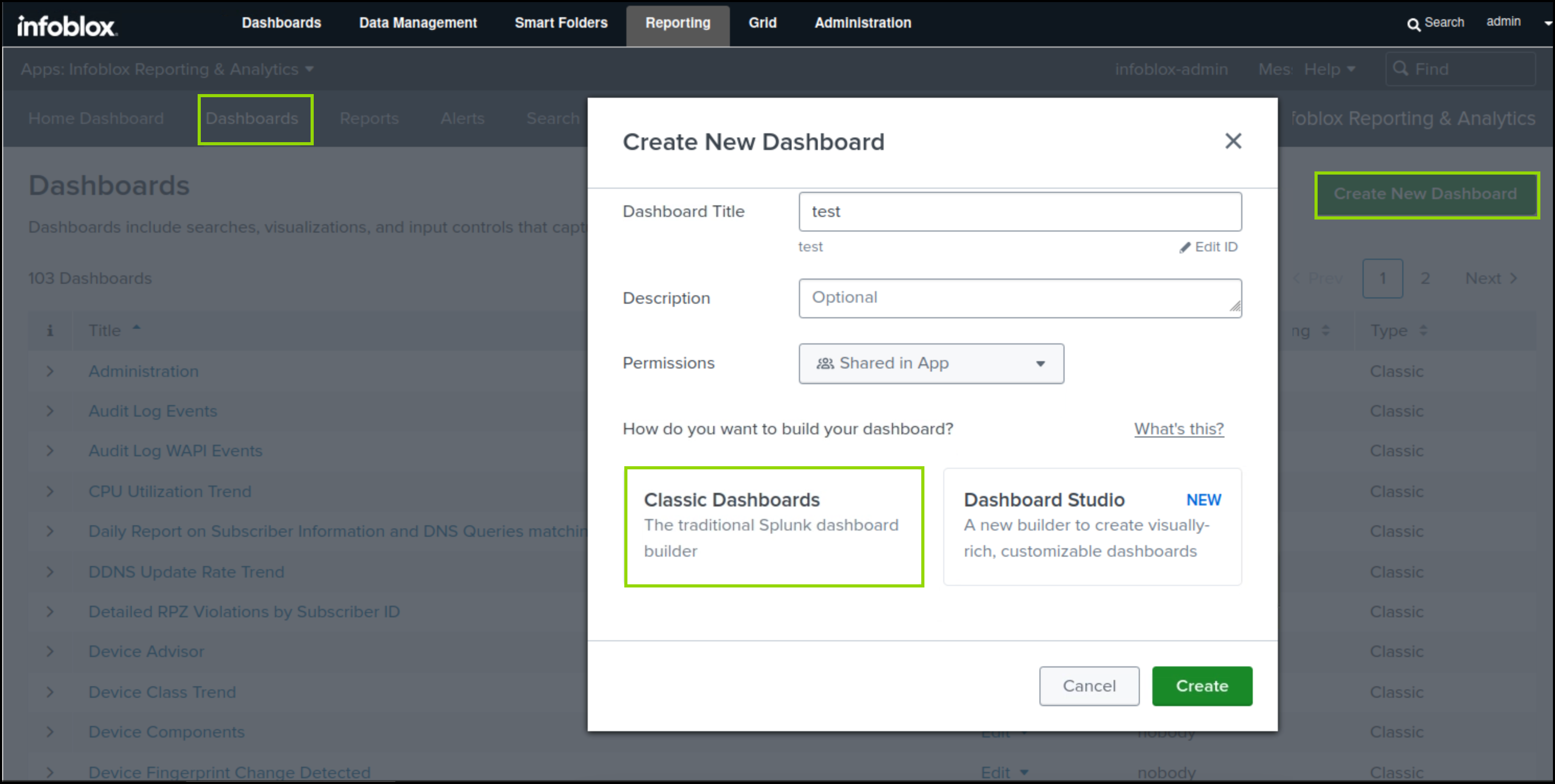This screenshot has height=784, width=1555.
Task: Open the Data Management tab
Action: (x=418, y=23)
